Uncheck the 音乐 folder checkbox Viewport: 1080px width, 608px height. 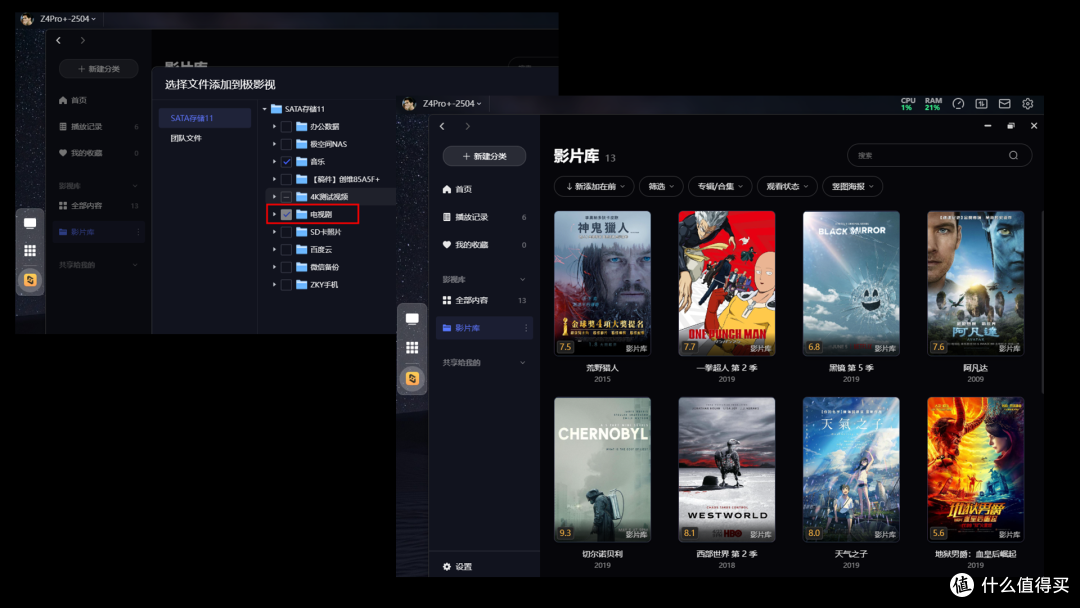tap(287, 162)
